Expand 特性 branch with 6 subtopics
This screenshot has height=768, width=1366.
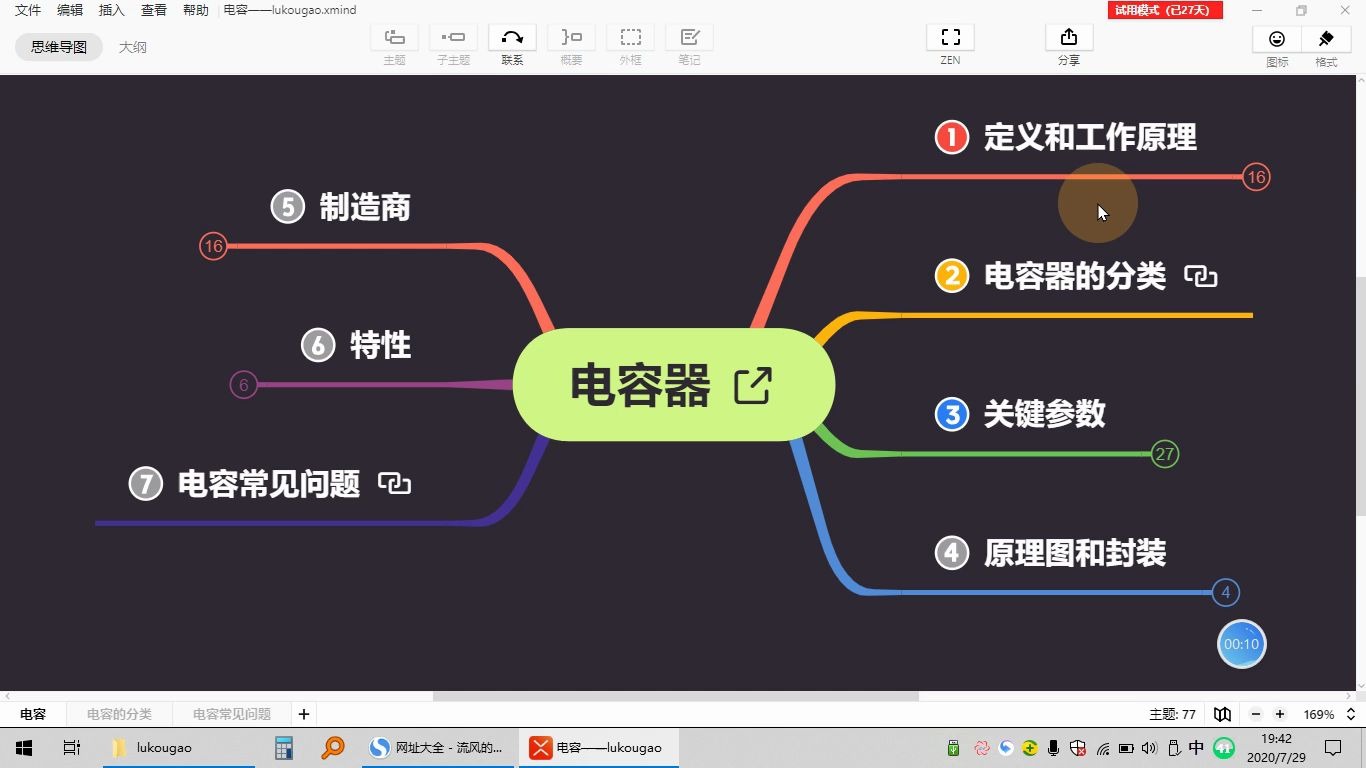pos(243,385)
